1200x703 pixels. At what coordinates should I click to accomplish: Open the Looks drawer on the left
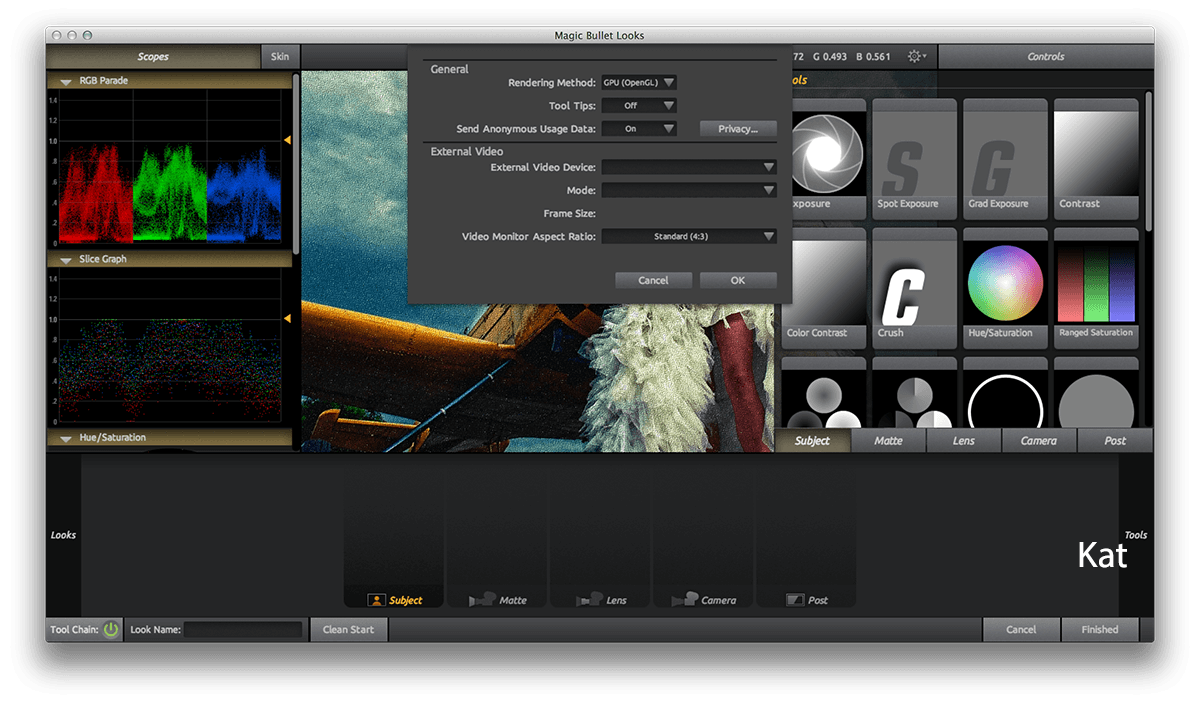tap(63, 536)
